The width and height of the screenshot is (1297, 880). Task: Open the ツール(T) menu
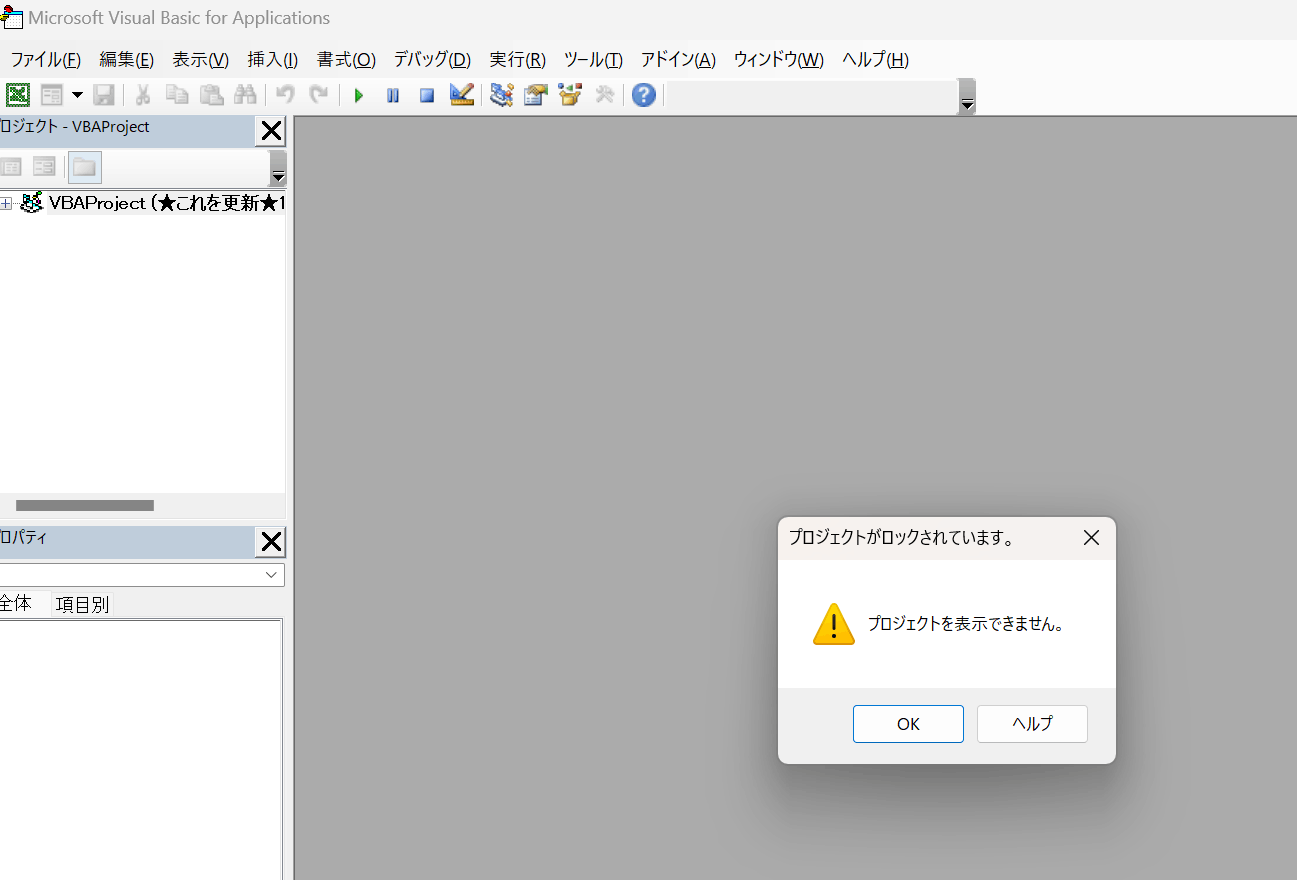[593, 59]
